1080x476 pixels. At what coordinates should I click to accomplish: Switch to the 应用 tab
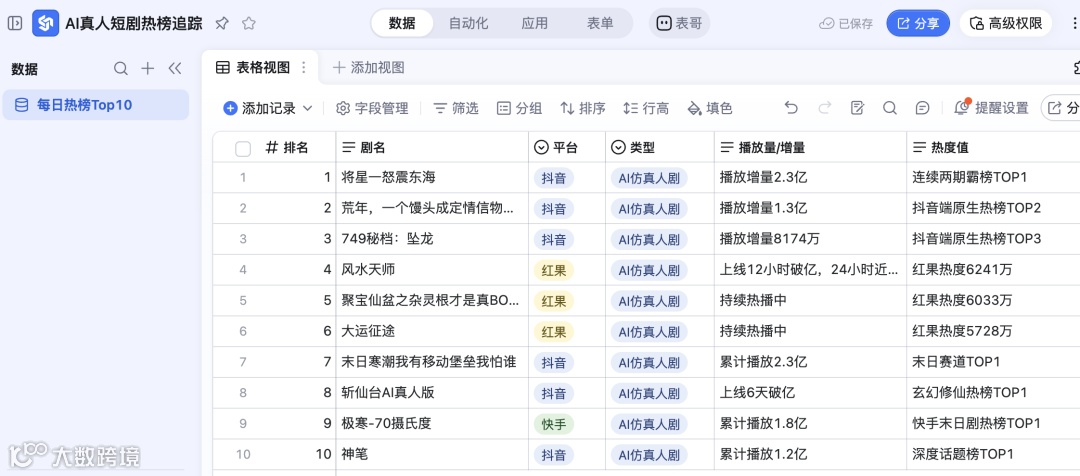[534, 23]
